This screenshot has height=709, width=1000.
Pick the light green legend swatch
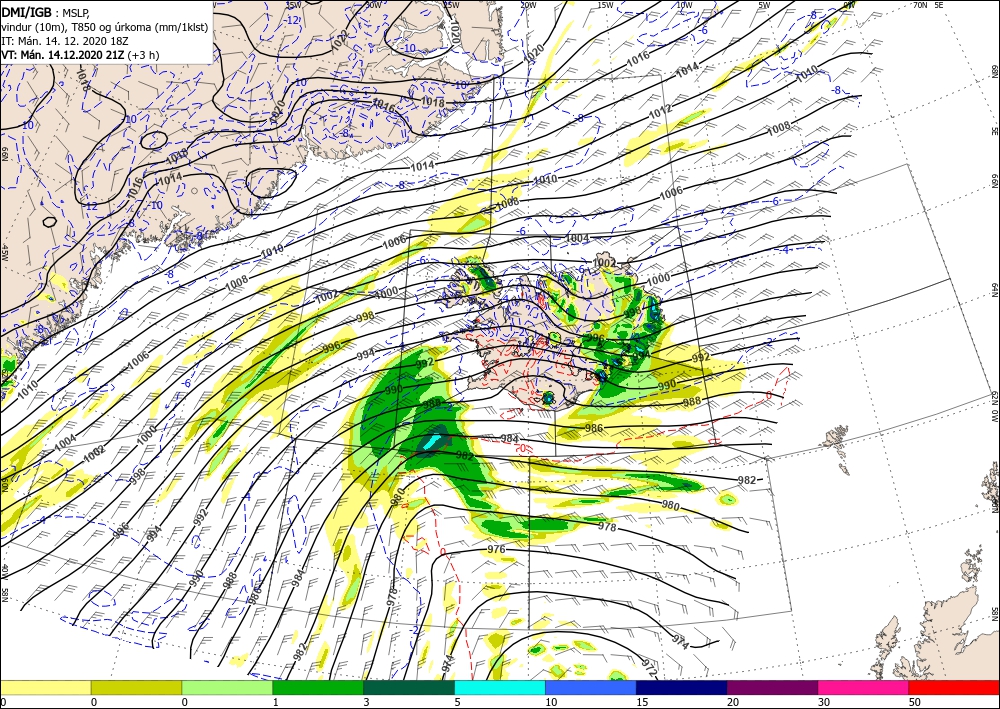point(227,687)
